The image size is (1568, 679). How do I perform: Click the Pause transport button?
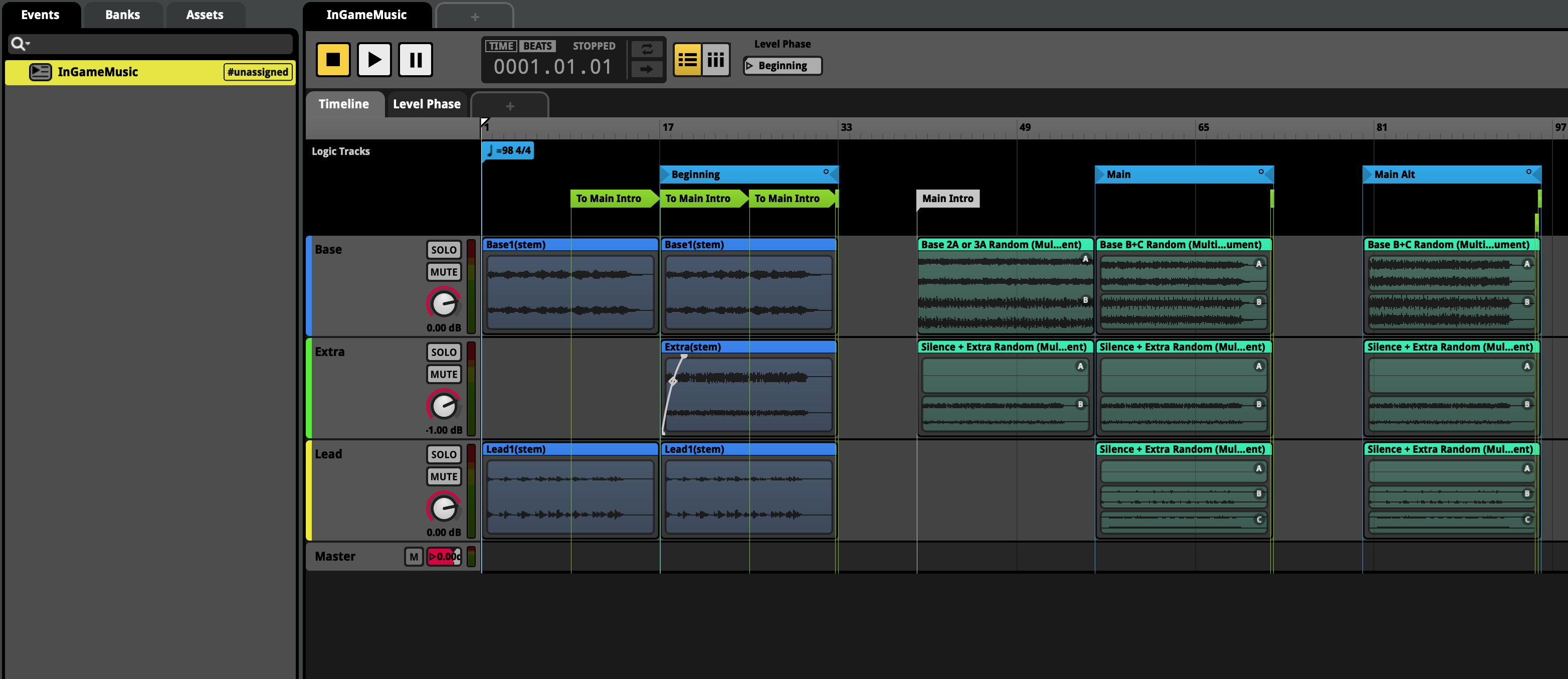[x=415, y=60]
